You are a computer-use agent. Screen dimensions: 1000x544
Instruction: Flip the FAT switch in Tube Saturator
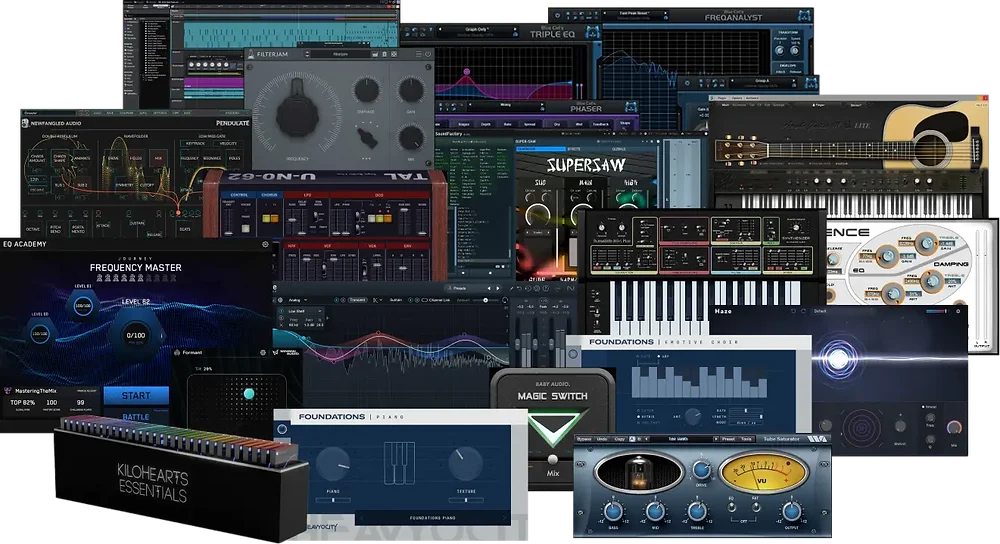[x=756, y=508]
